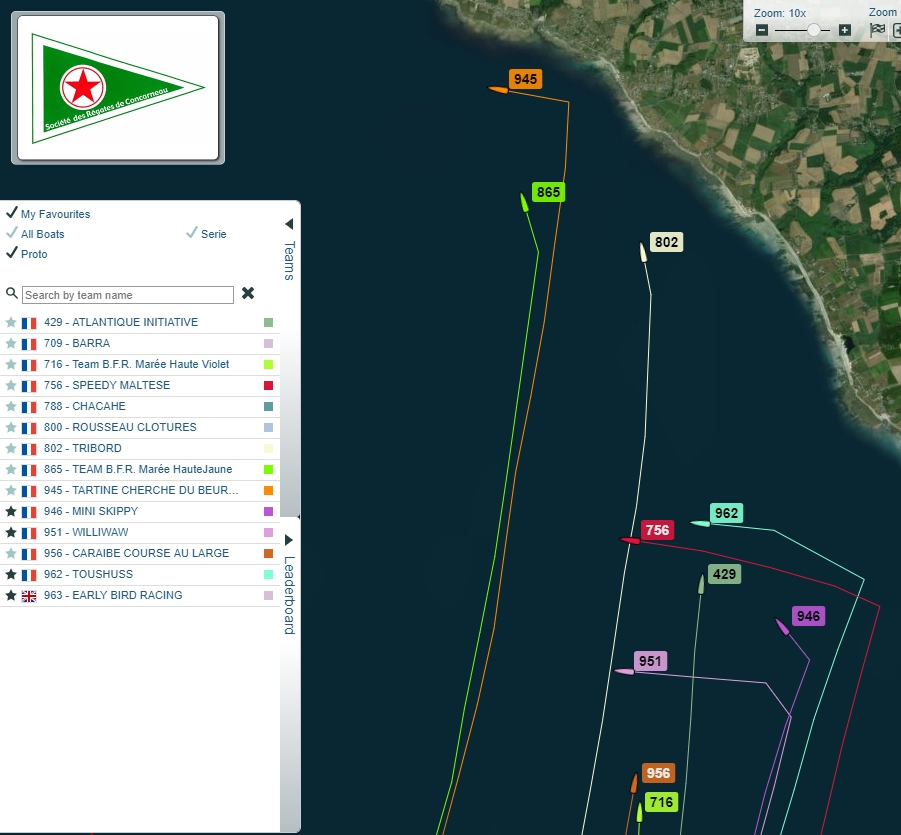Screen dimensions: 901x835
Task: Click the zoom level slider handle
Action: pyautogui.click(x=814, y=30)
